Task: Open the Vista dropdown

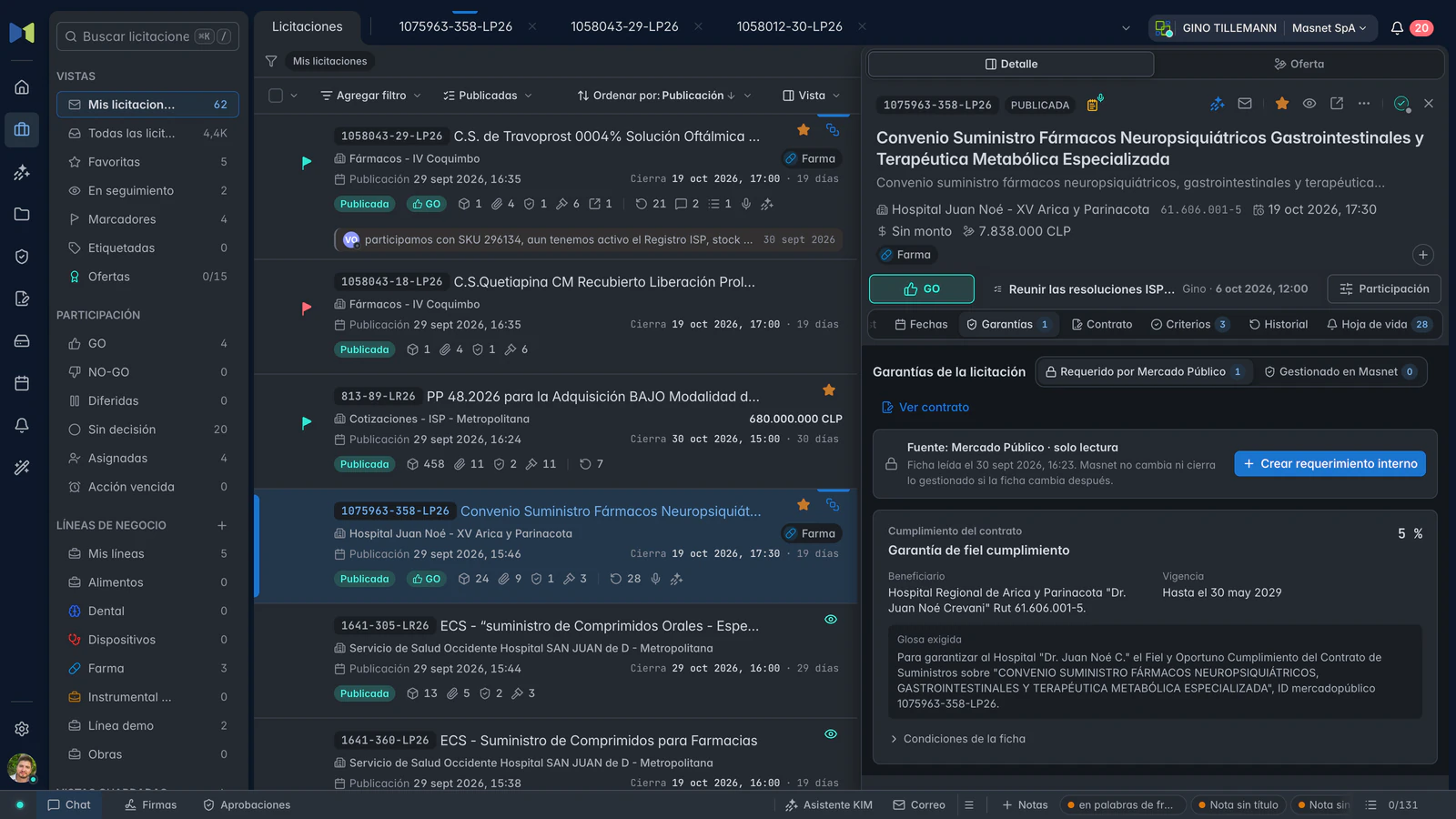Action: coord(811,96)
